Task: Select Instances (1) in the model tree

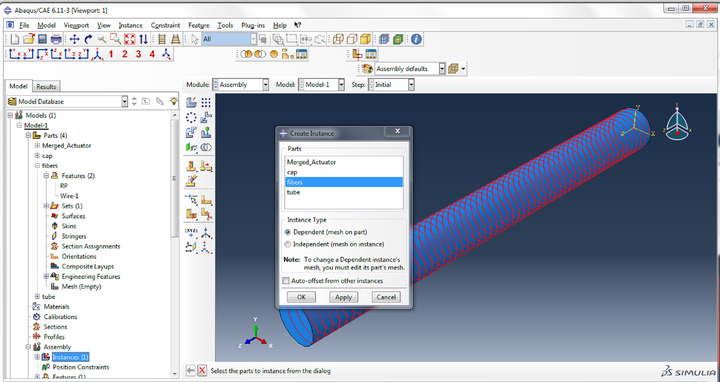Action: pos(70,357)
